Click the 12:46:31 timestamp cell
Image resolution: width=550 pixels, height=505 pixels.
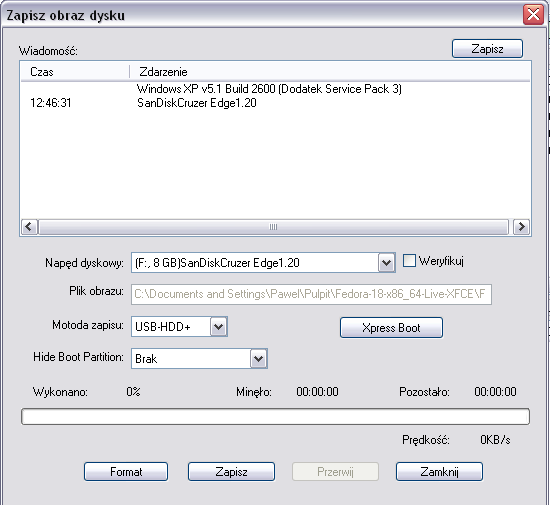(51, 103)
